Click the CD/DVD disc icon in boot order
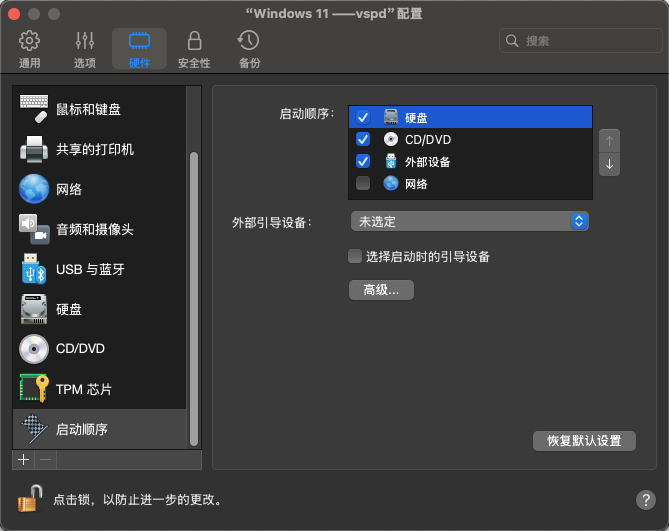669x531 pixels. [391, 139]
